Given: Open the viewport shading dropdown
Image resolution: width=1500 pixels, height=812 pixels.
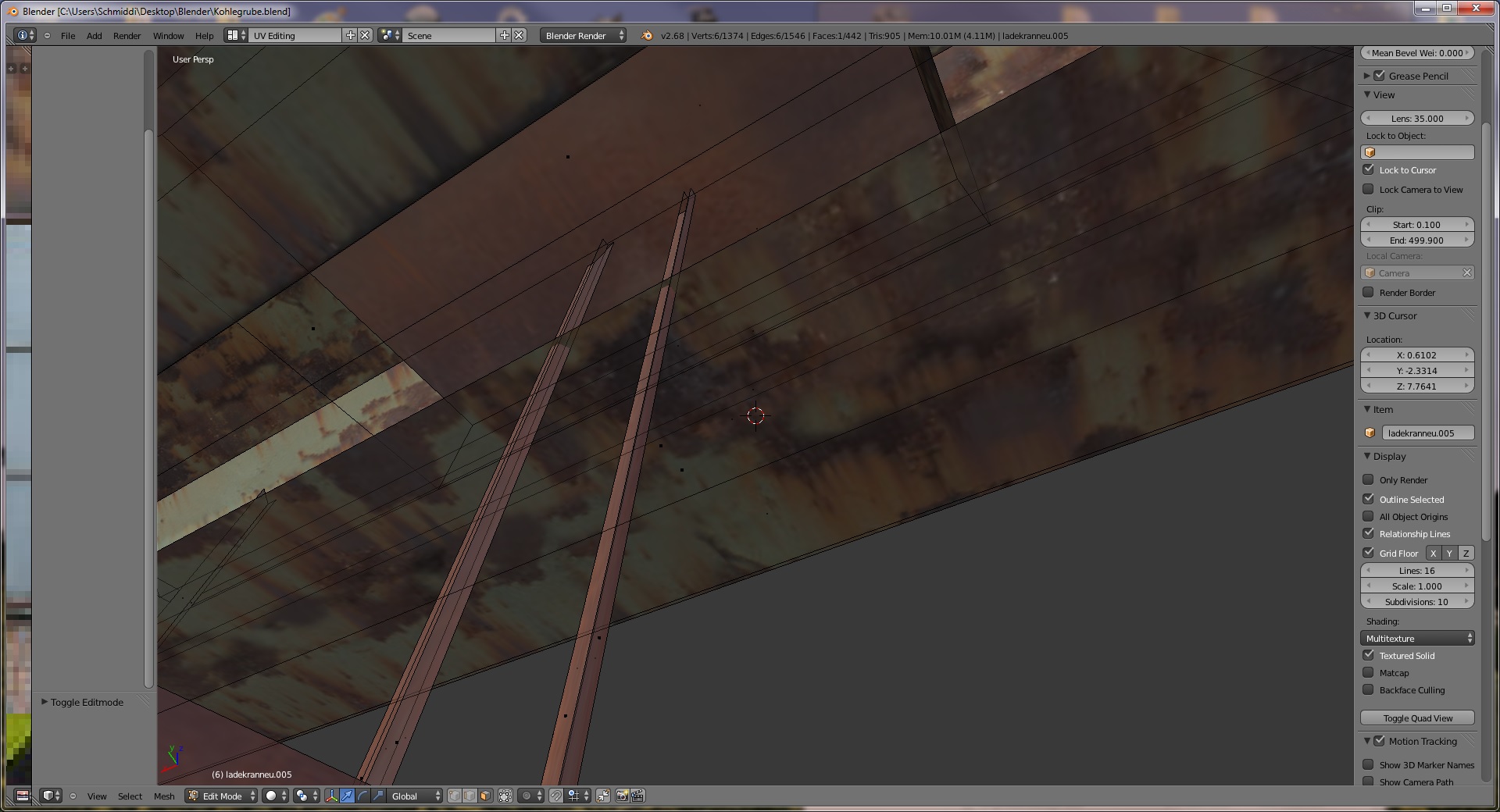Looking at the screenshot, I should (x=275, y=796).
